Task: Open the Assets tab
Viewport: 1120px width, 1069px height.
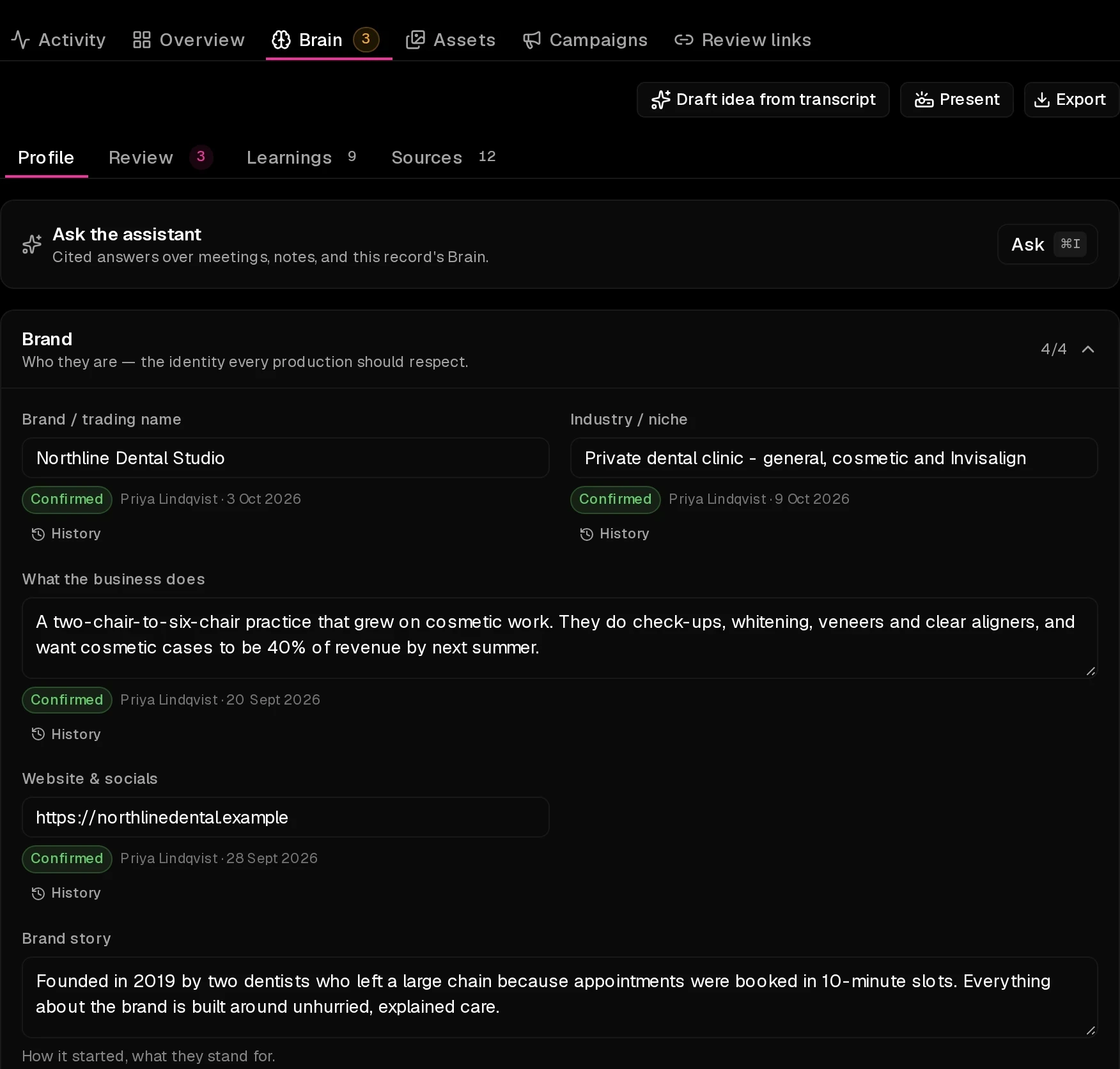Action: (x=451, y=40)
